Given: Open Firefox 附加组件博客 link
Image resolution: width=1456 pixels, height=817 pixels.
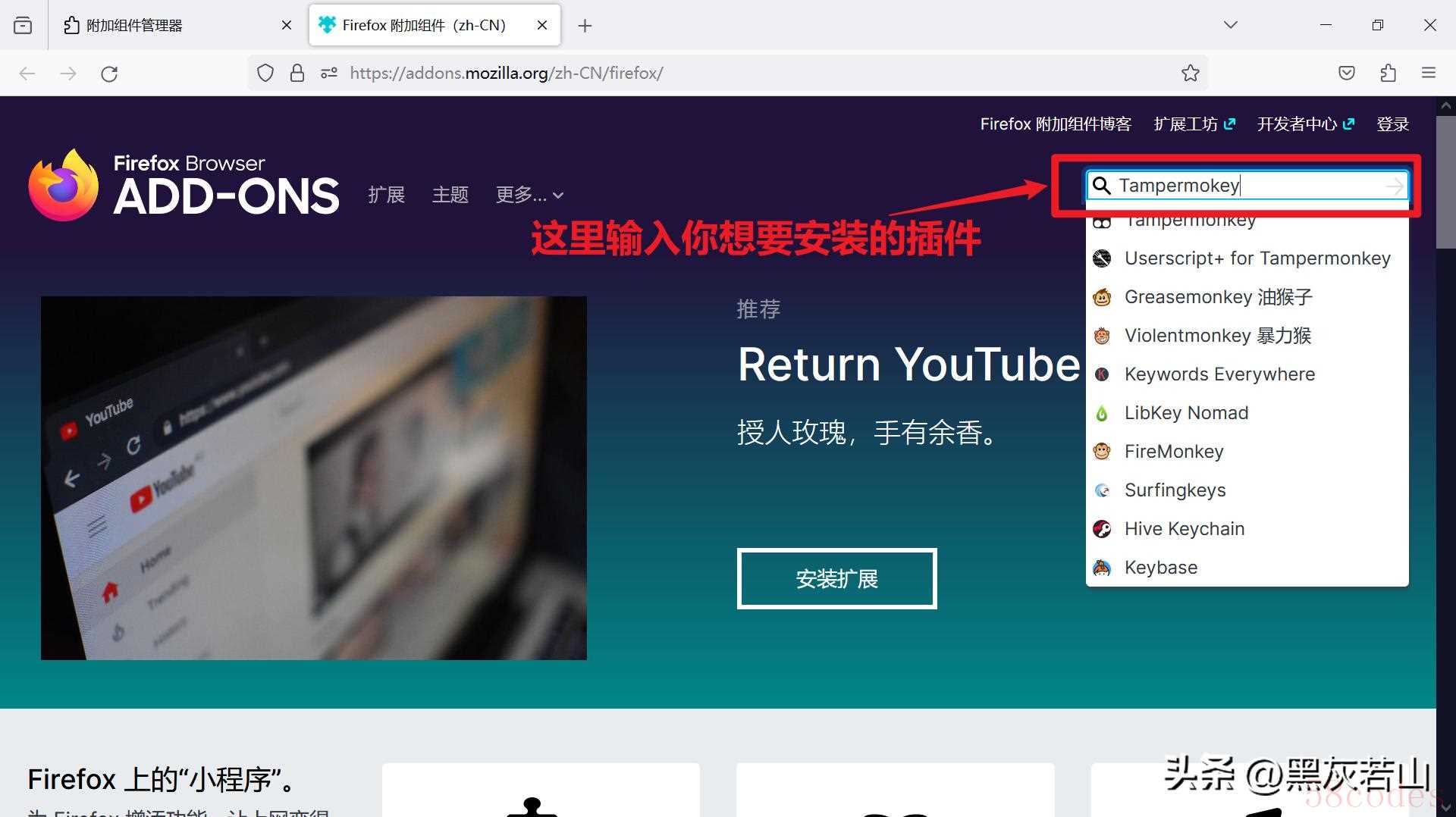Looking at the screenshot, I should pyautogui.click(x=1056, y=124).
